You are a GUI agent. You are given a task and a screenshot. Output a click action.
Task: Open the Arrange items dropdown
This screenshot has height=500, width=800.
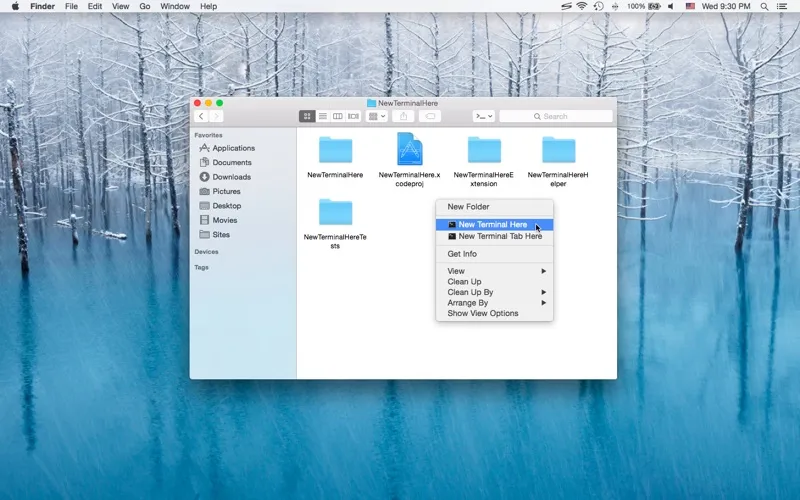377,116
